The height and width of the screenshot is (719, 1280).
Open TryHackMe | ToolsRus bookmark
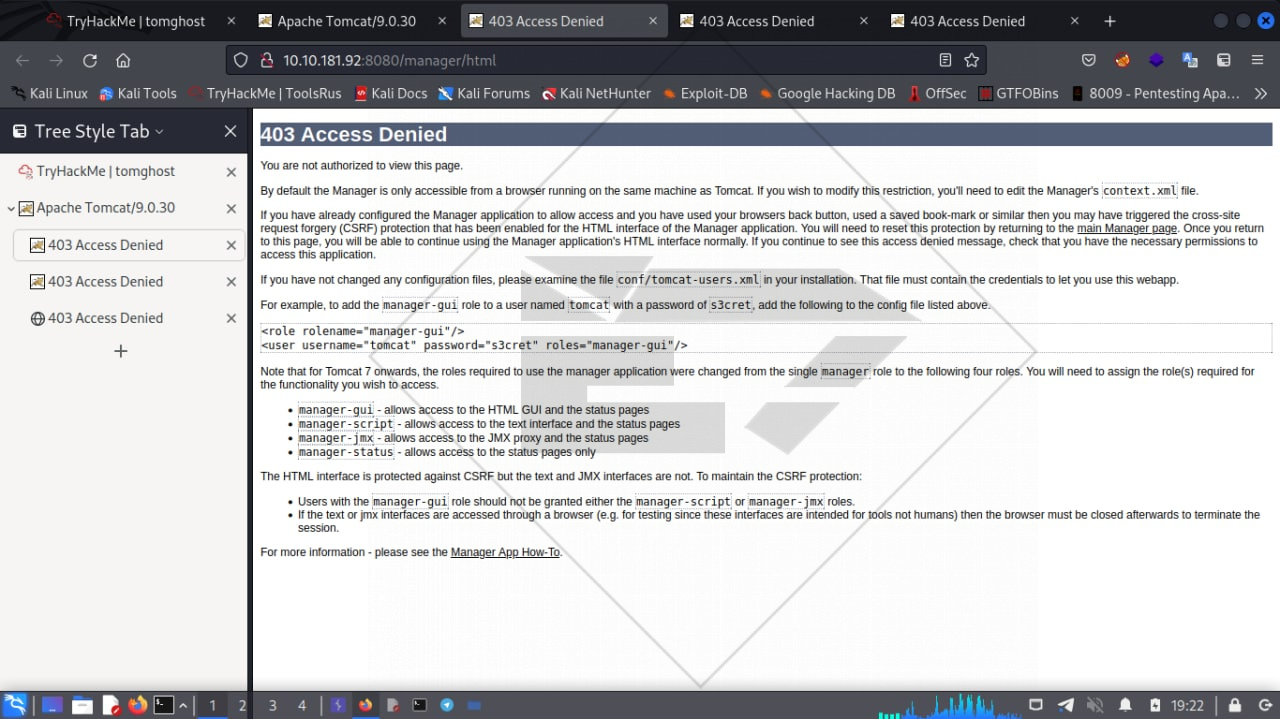(x=264, y=93)
